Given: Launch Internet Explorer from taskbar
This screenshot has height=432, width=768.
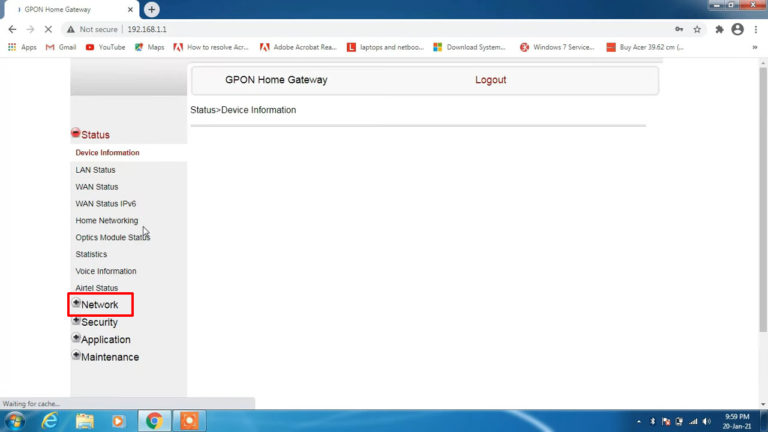Looking at the screenshot, I should [49, 421].
